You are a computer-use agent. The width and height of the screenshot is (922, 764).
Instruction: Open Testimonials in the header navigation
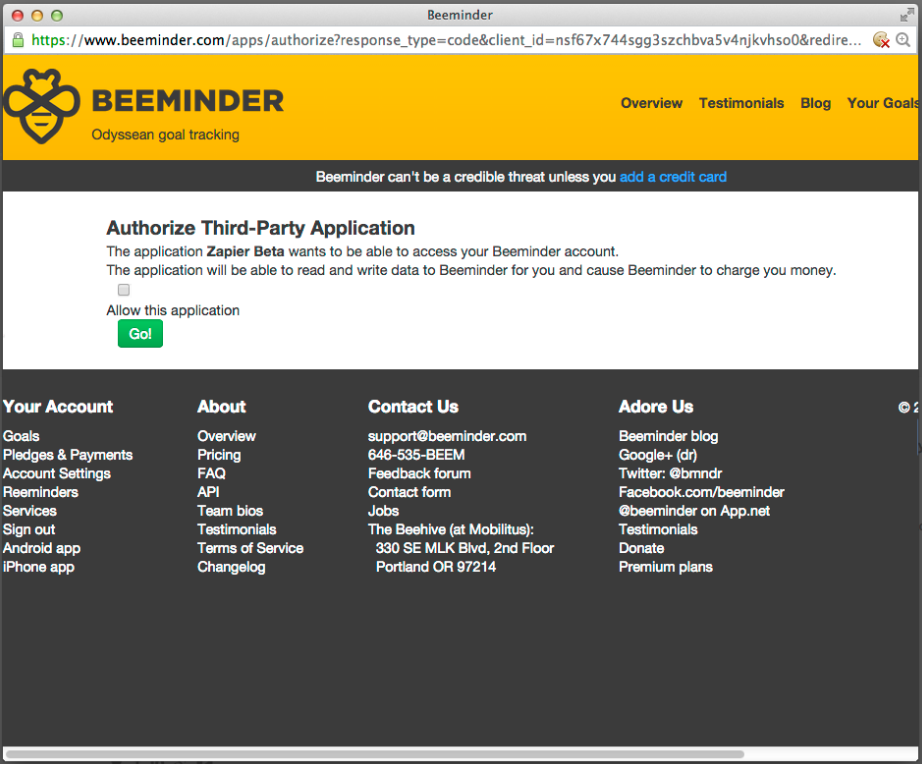[741, 103]
